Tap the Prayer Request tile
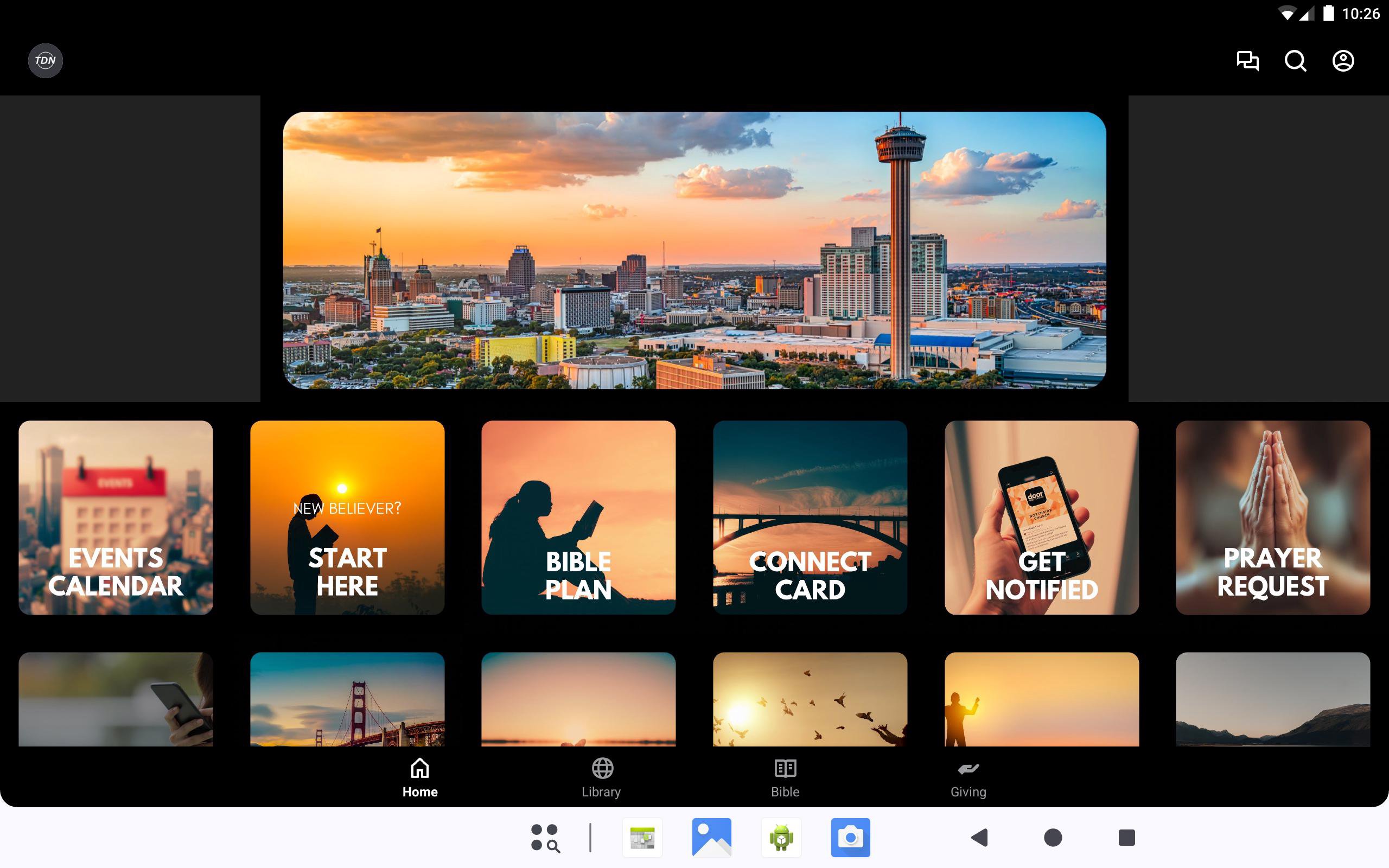The width and height of the screenshot is (1389, 868). coord(1272,517)
